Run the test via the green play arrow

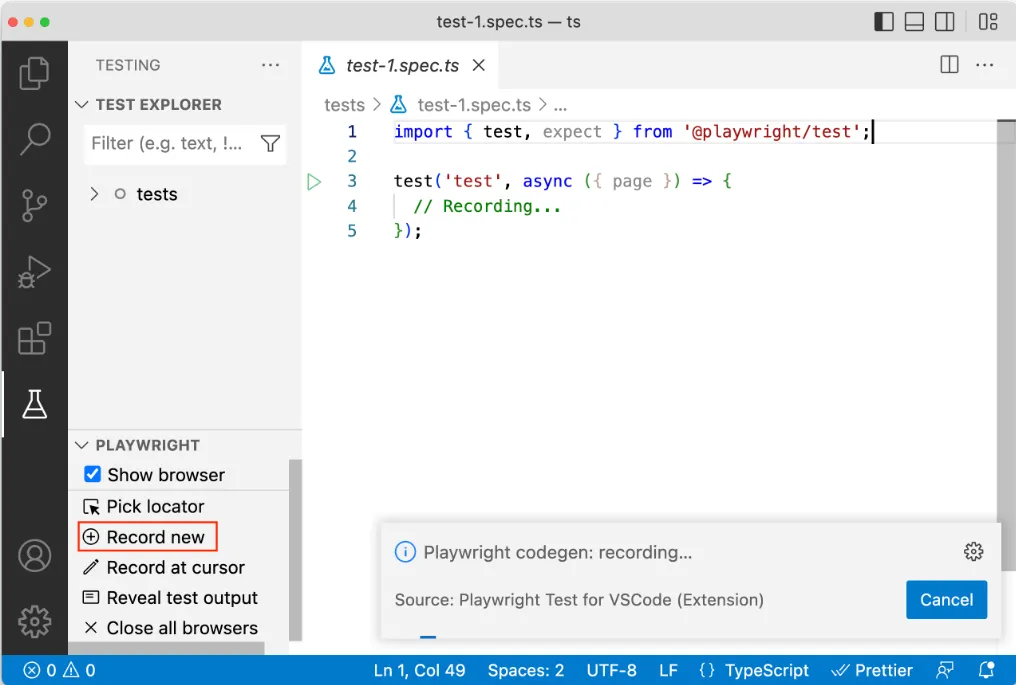313,181
